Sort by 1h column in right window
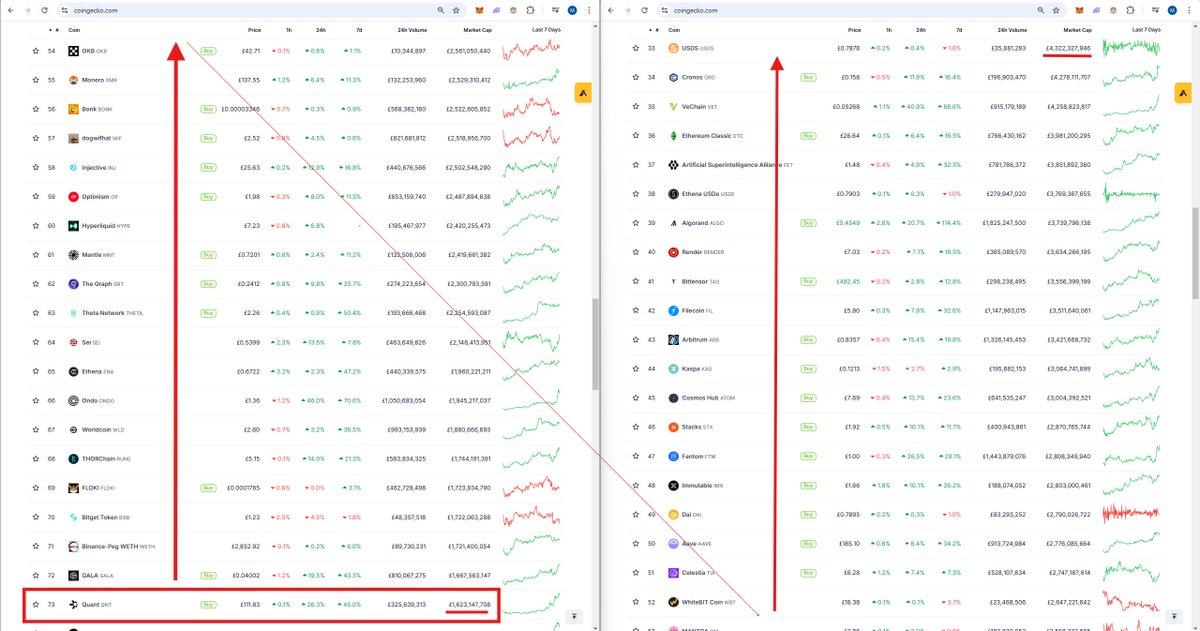 (x=888, y=30)
